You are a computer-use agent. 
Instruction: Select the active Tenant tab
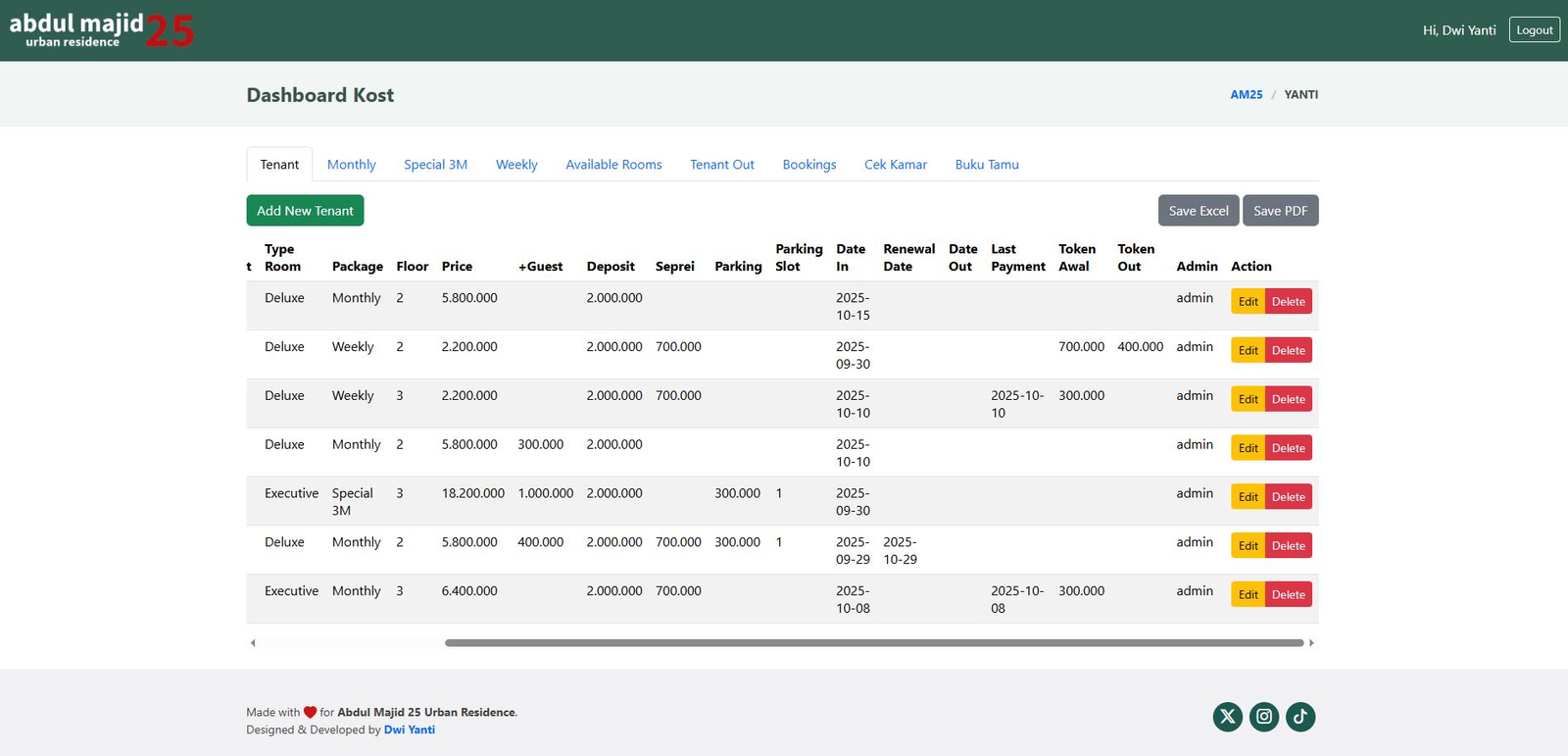(x=279, y=165)
